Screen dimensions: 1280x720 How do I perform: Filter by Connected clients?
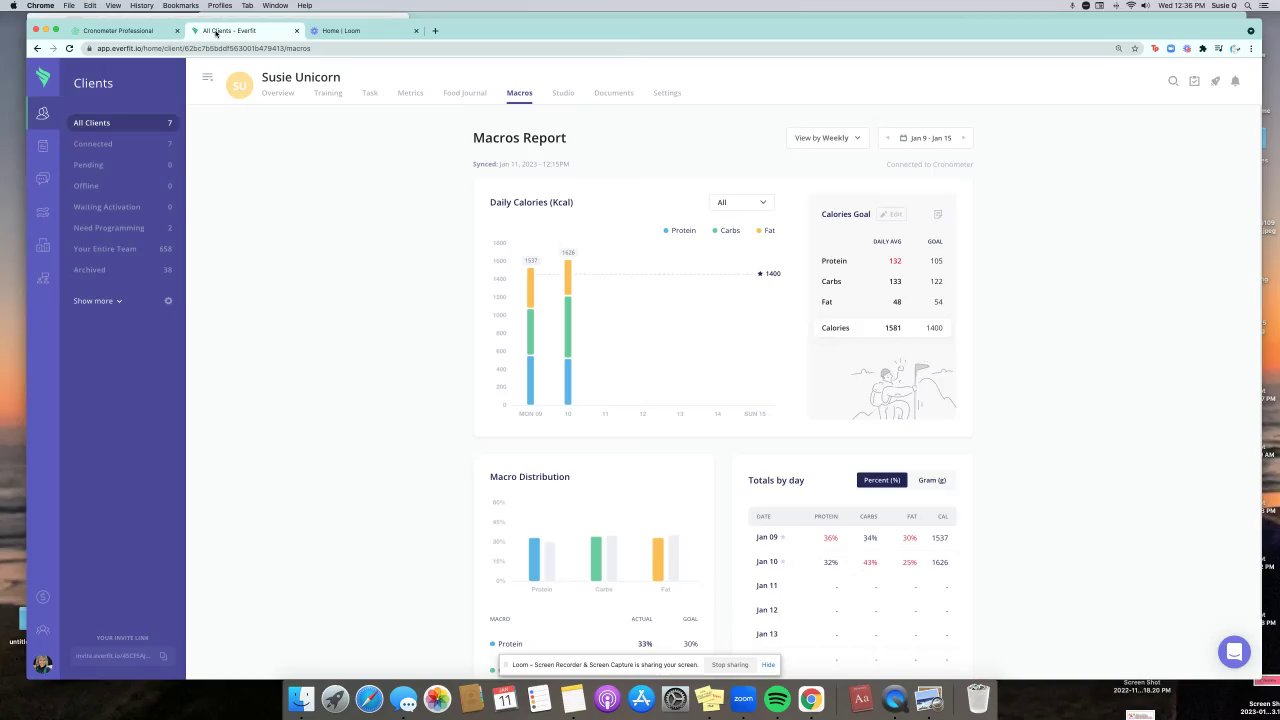pyautogui.click(x=123, y=144)
